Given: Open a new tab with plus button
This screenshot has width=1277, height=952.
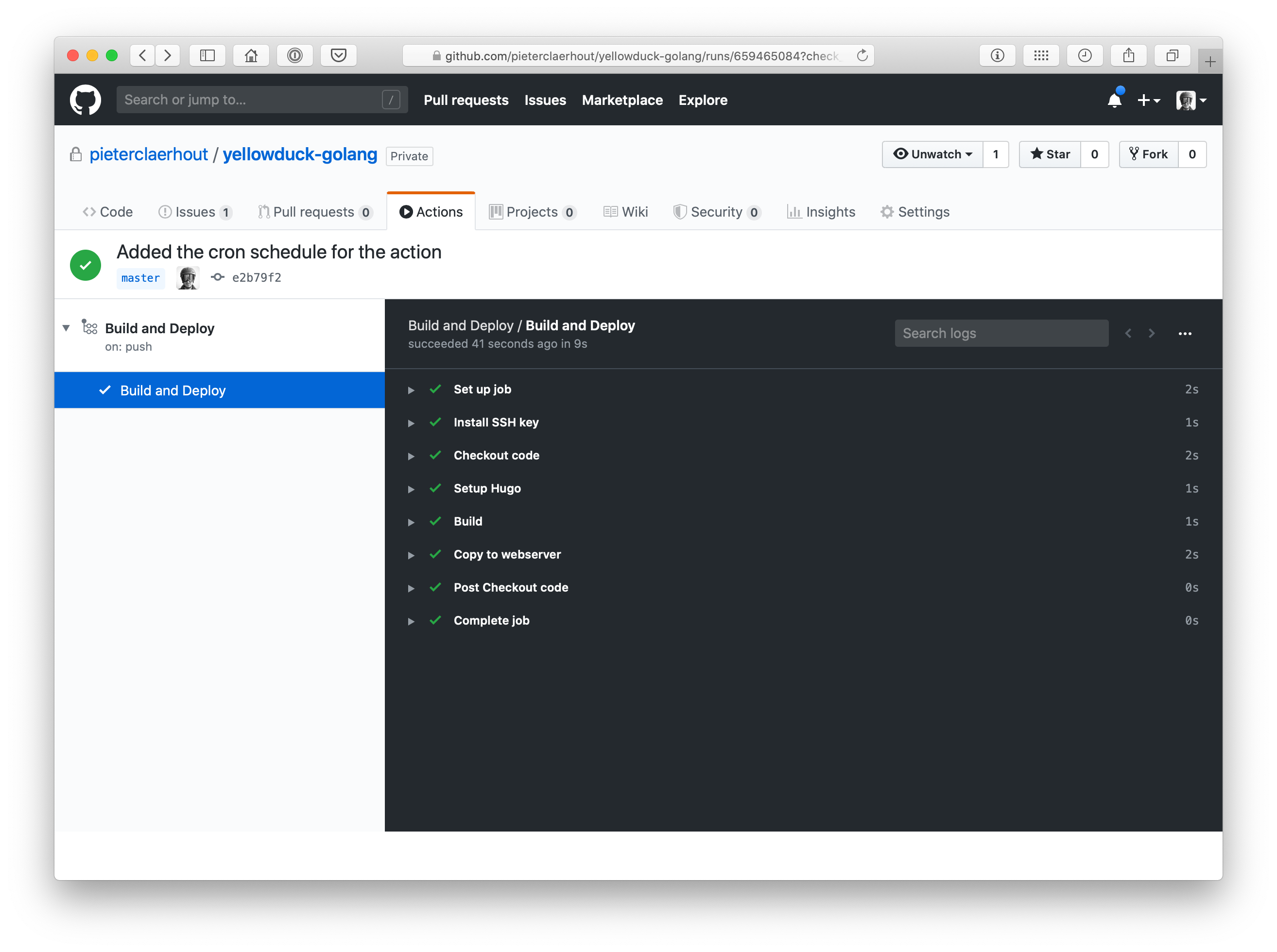Looking at the screenshot, I should click(1209, 61).
